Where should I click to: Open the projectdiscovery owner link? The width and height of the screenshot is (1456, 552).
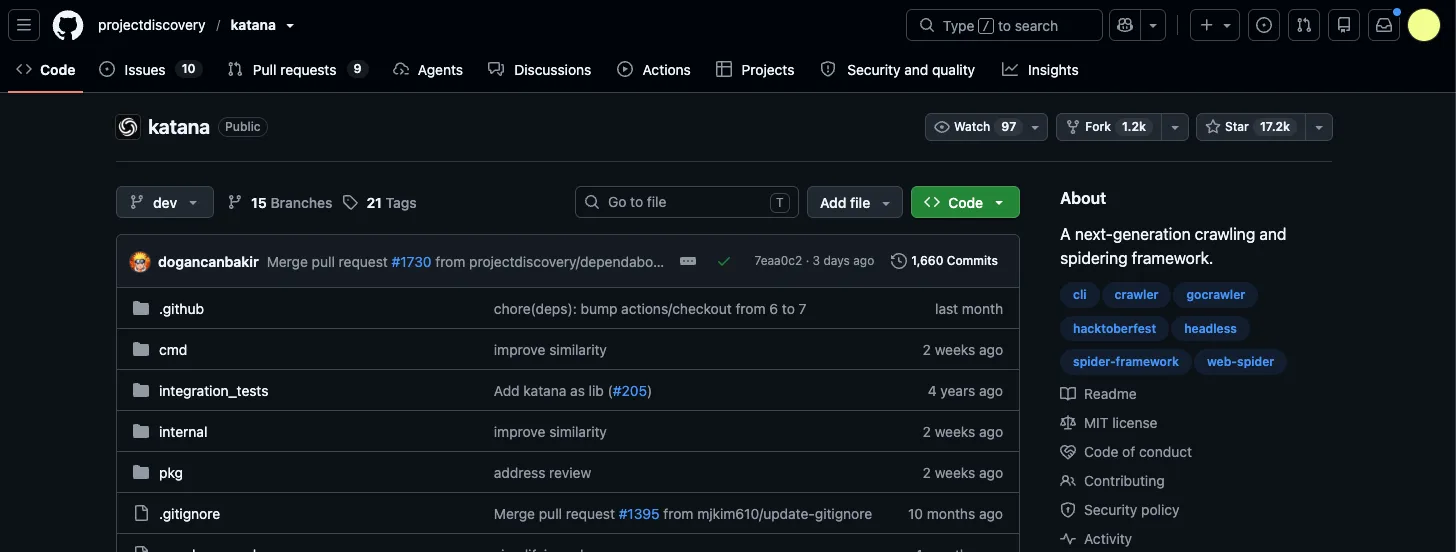[152, 25]
